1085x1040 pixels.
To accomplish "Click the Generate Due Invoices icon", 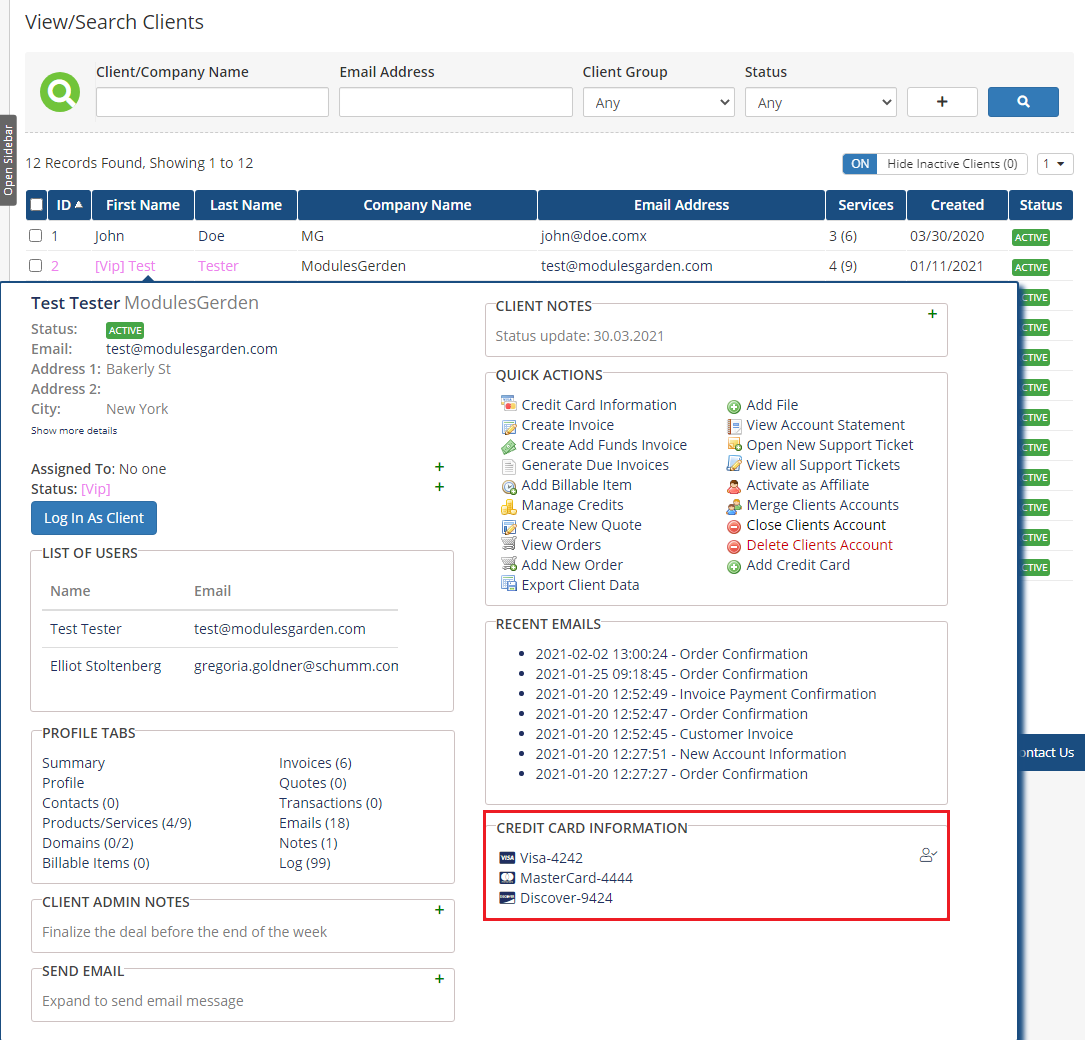I will (x=509, y=466).
